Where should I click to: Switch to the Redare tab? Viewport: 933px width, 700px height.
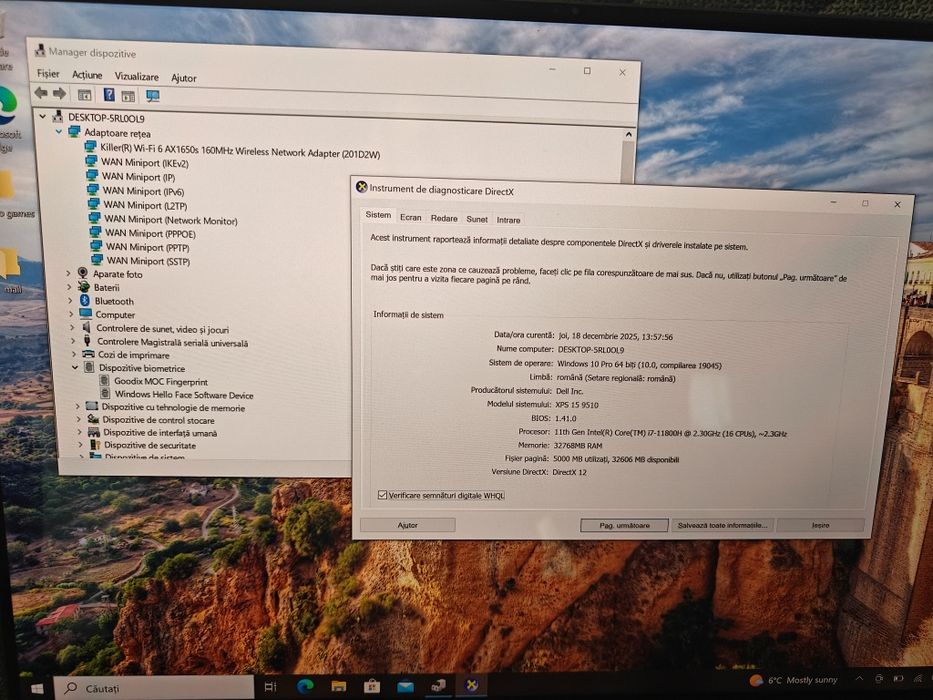[444, 218]
